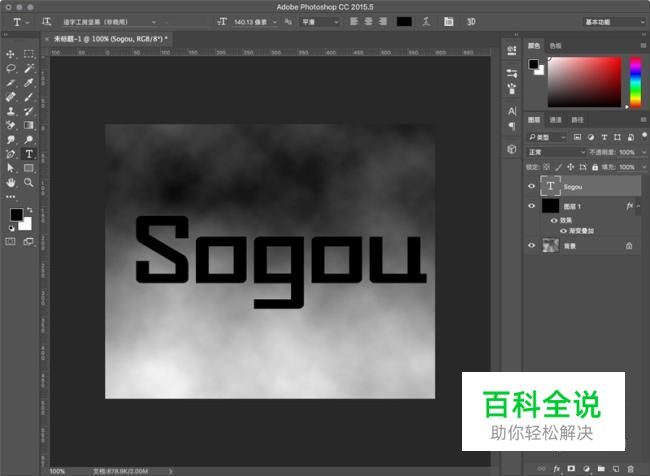Viewport: 650px width, 476px height.
Task: Align text left in options bar
Action: click(354, 21)
